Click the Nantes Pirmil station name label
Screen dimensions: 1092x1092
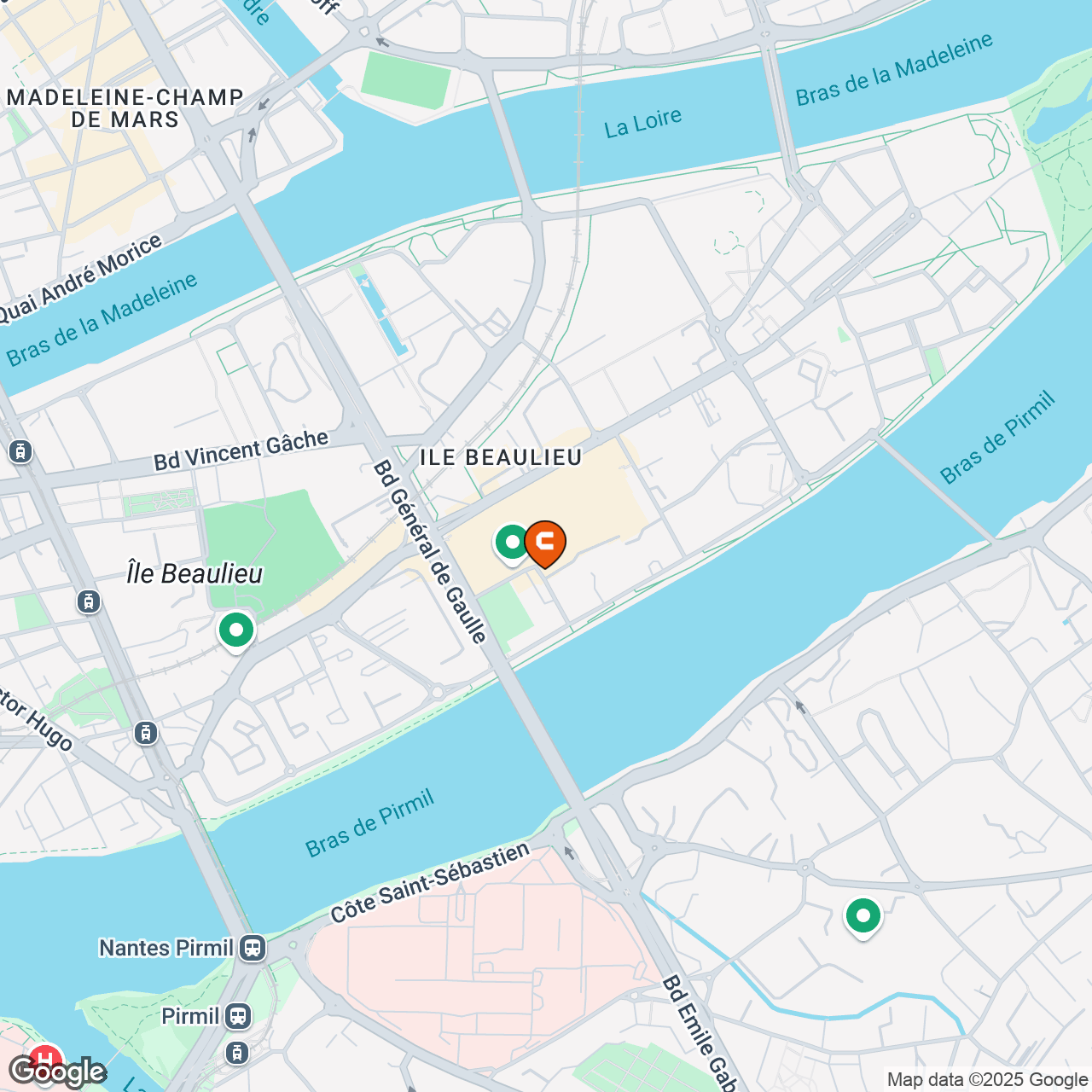tap(166, 948)
